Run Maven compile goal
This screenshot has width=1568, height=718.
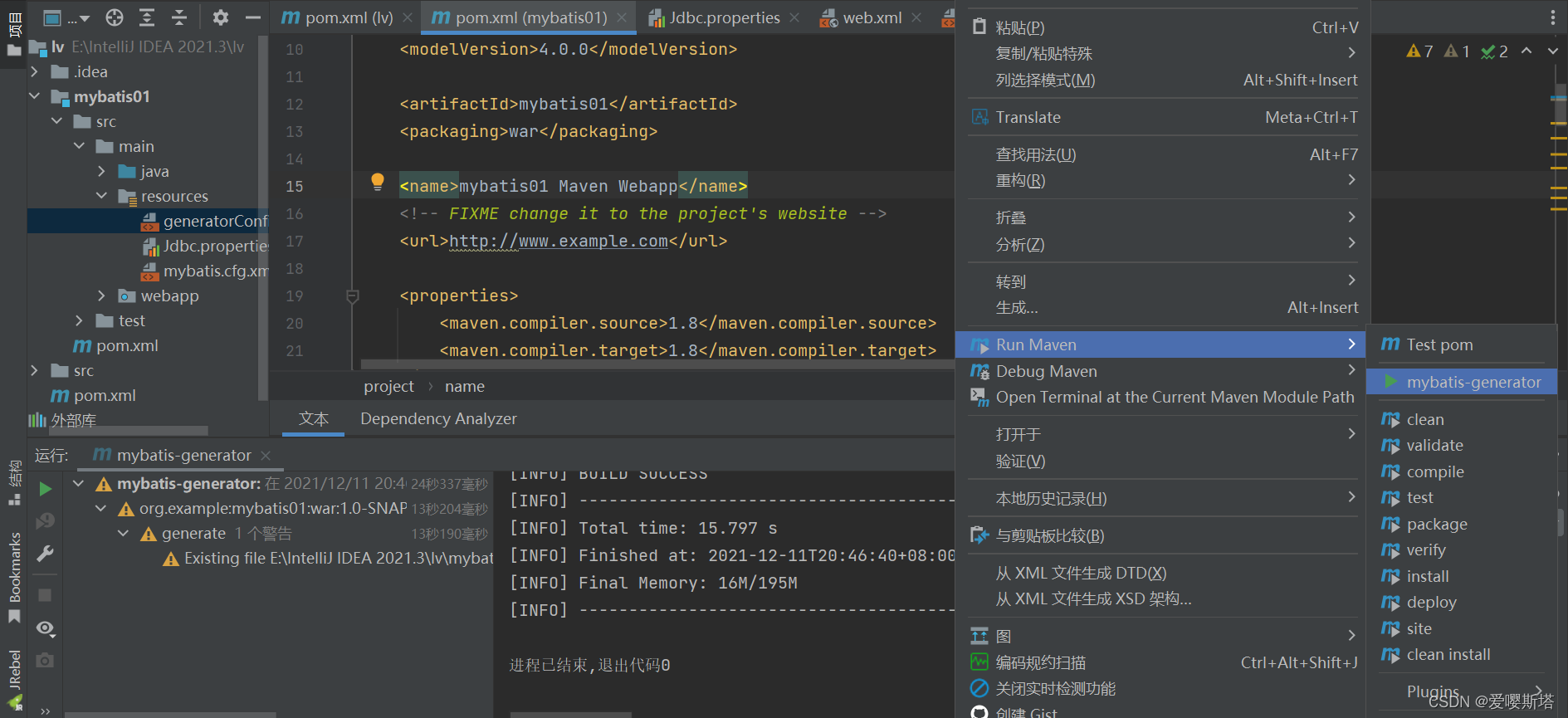pyautogui.click(x=1463, y=471)
